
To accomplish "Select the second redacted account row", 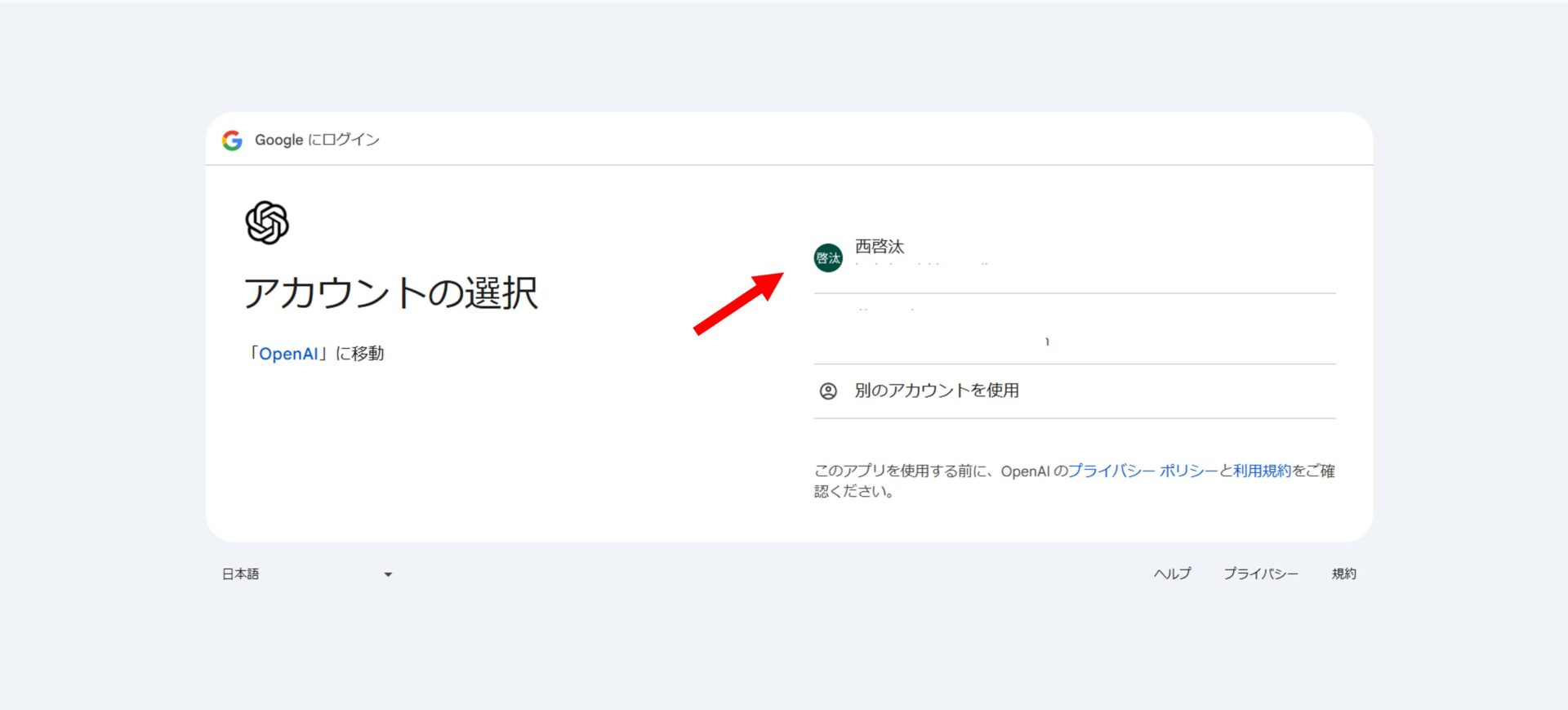I will point(1074,329).
